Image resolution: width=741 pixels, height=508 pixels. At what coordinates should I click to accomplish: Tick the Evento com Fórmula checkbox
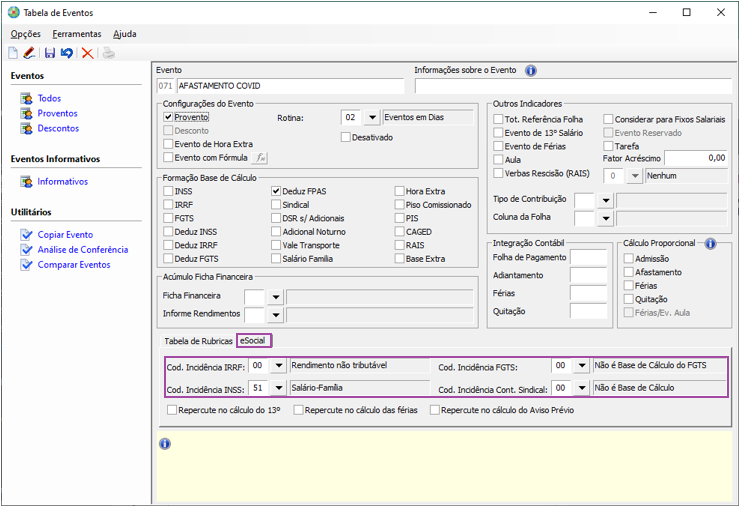click(x=168, y=157)
